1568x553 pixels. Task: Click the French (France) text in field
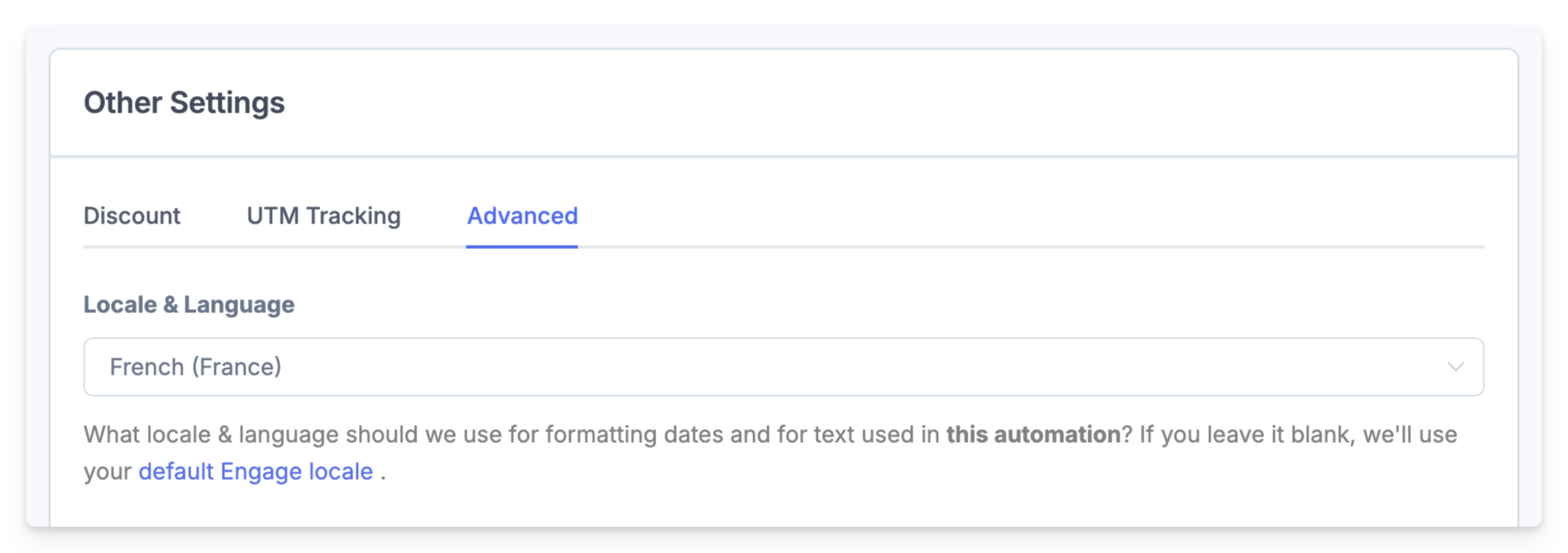(x=195, y=366)
